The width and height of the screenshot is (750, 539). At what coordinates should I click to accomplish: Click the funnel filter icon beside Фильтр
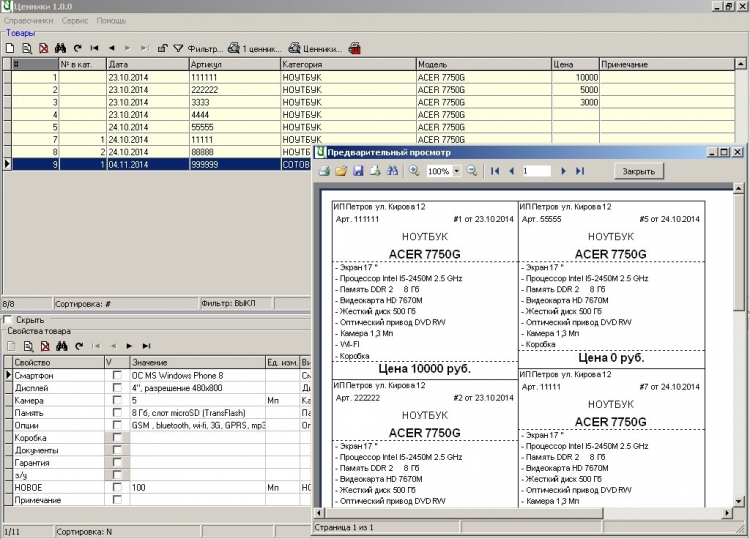pos(178,48)
